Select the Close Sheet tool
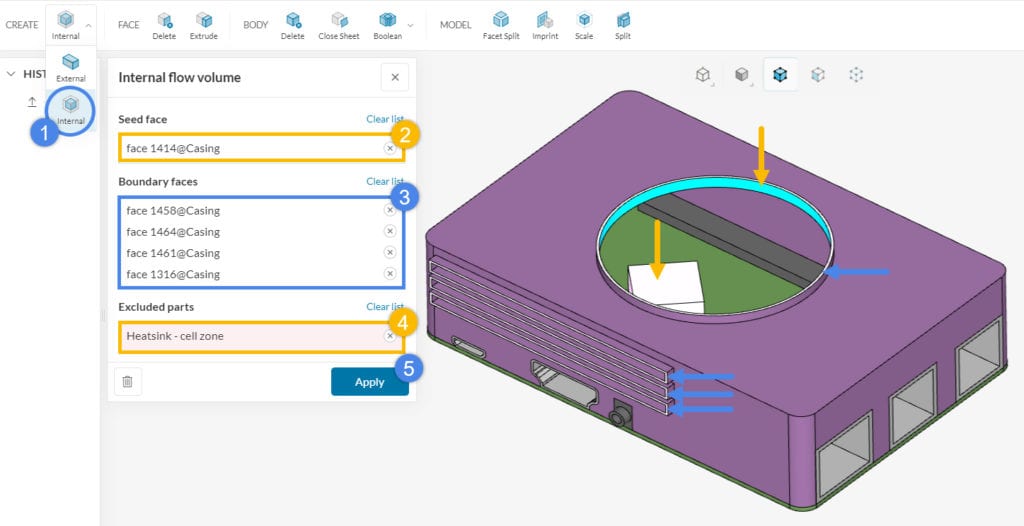Screen dimensions: 1024x526 (339, 25)
